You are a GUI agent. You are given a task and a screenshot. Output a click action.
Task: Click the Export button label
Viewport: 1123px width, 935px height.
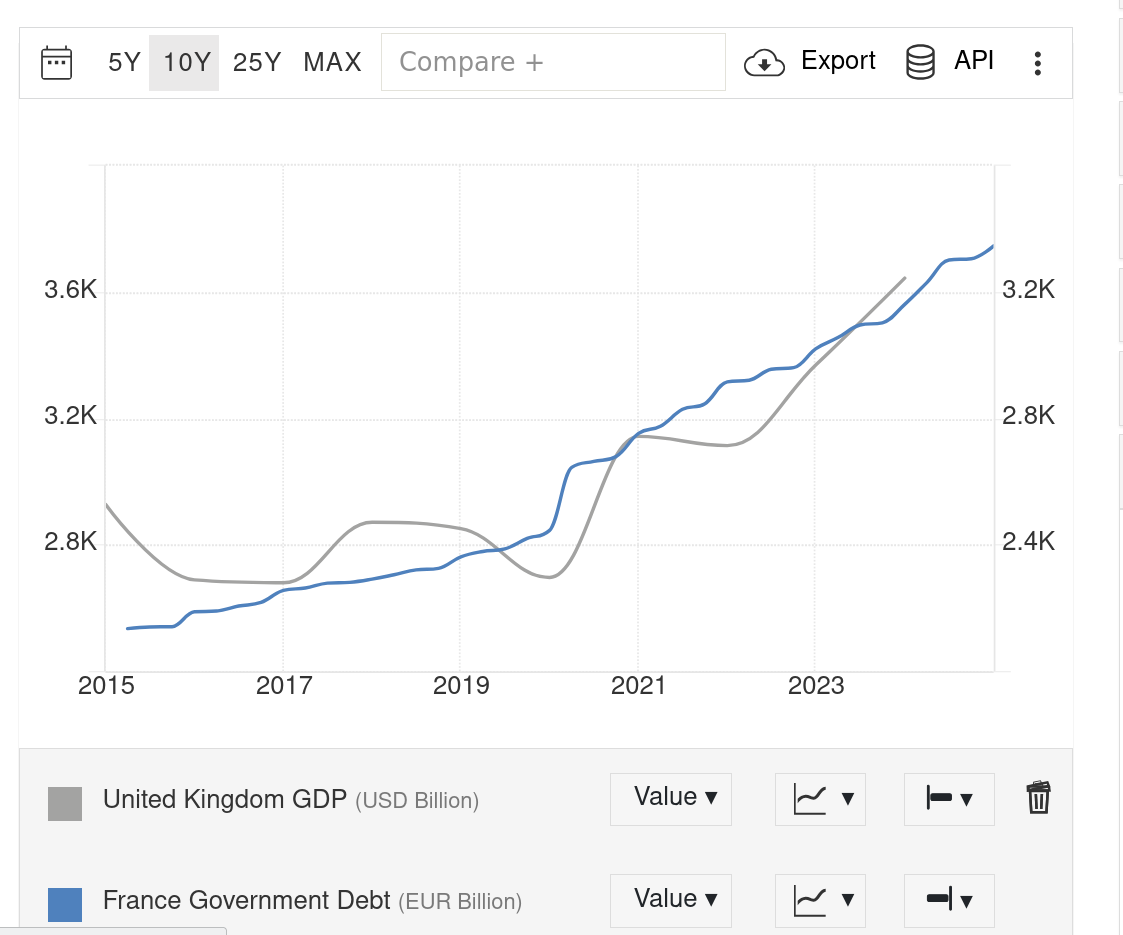point(838,61)
